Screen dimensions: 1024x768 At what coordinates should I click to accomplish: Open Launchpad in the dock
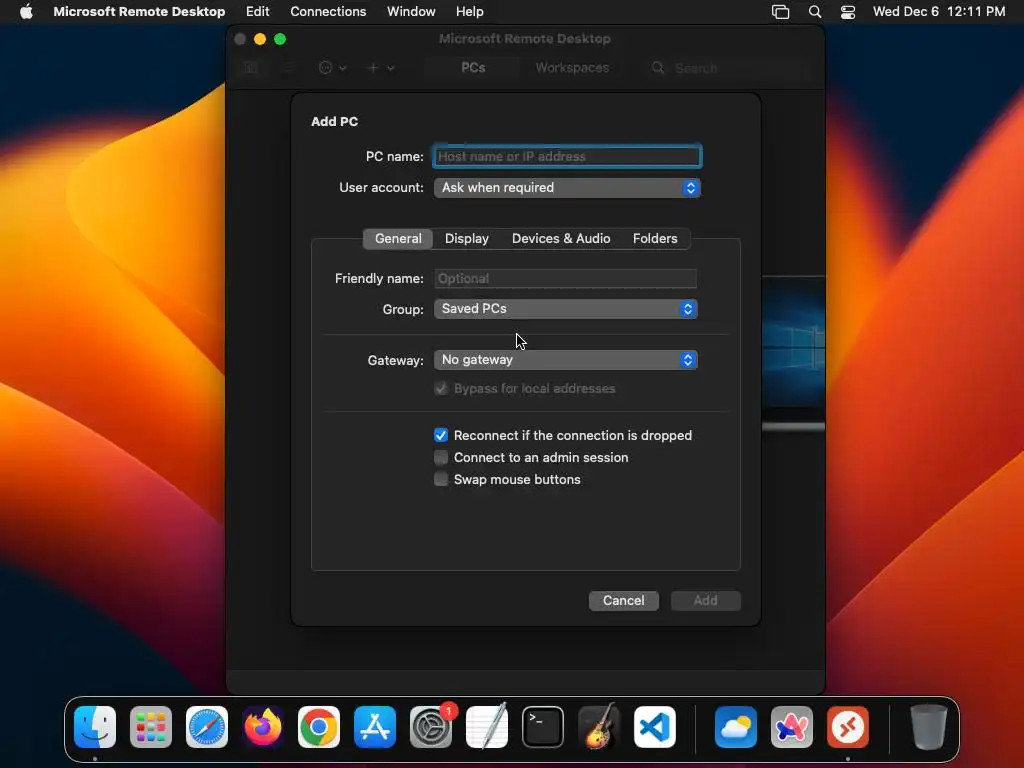(x=151, y=727)
